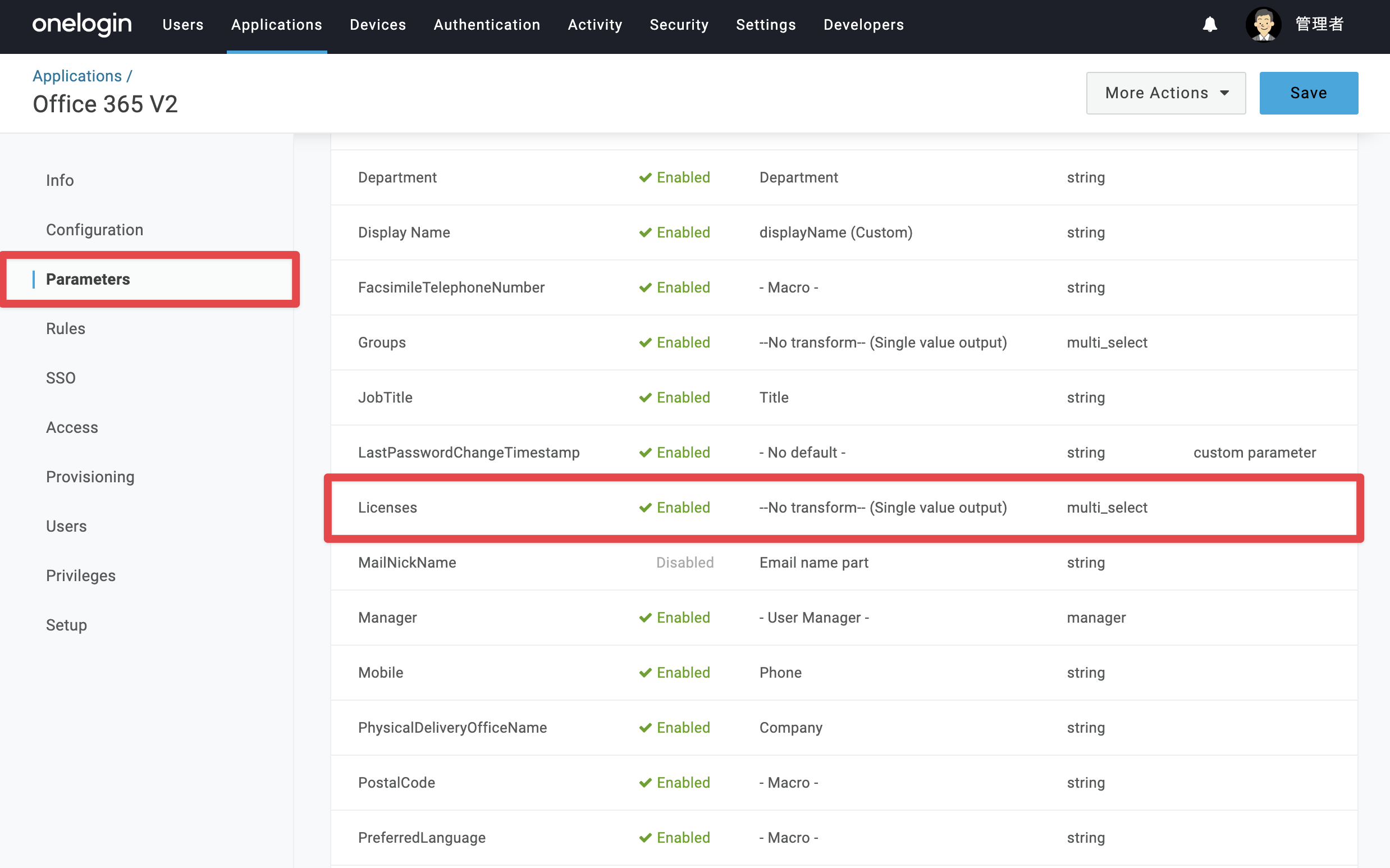Click the OneLogin logo
This screenshot has height=868, width=1390.
click(x=82, y=25)
